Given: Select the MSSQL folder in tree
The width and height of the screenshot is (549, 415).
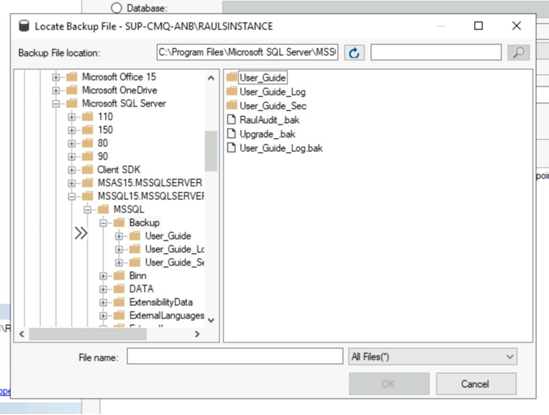Looking at the screenshot, I should coord(128,210).
